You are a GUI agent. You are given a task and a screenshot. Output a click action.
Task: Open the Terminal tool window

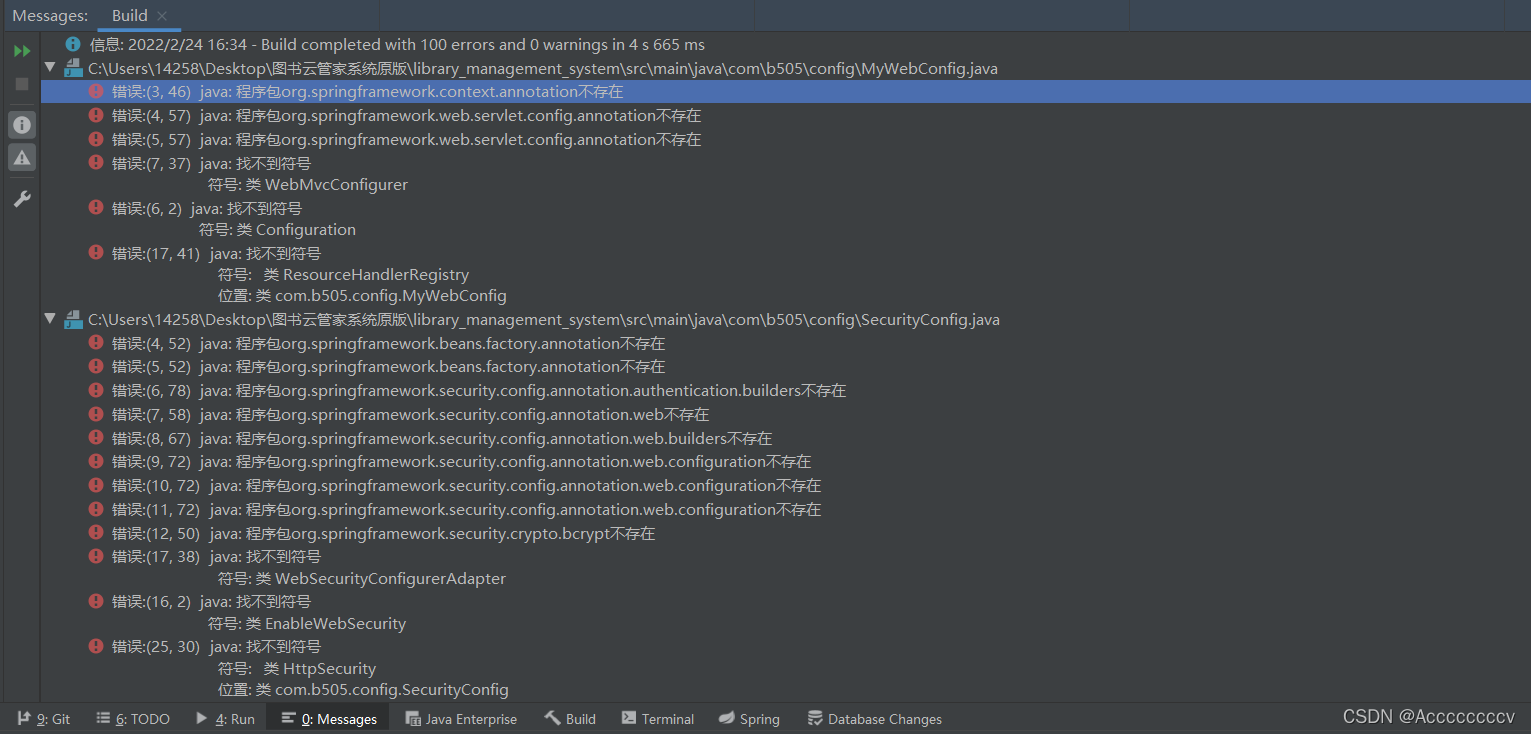point(657,719)
